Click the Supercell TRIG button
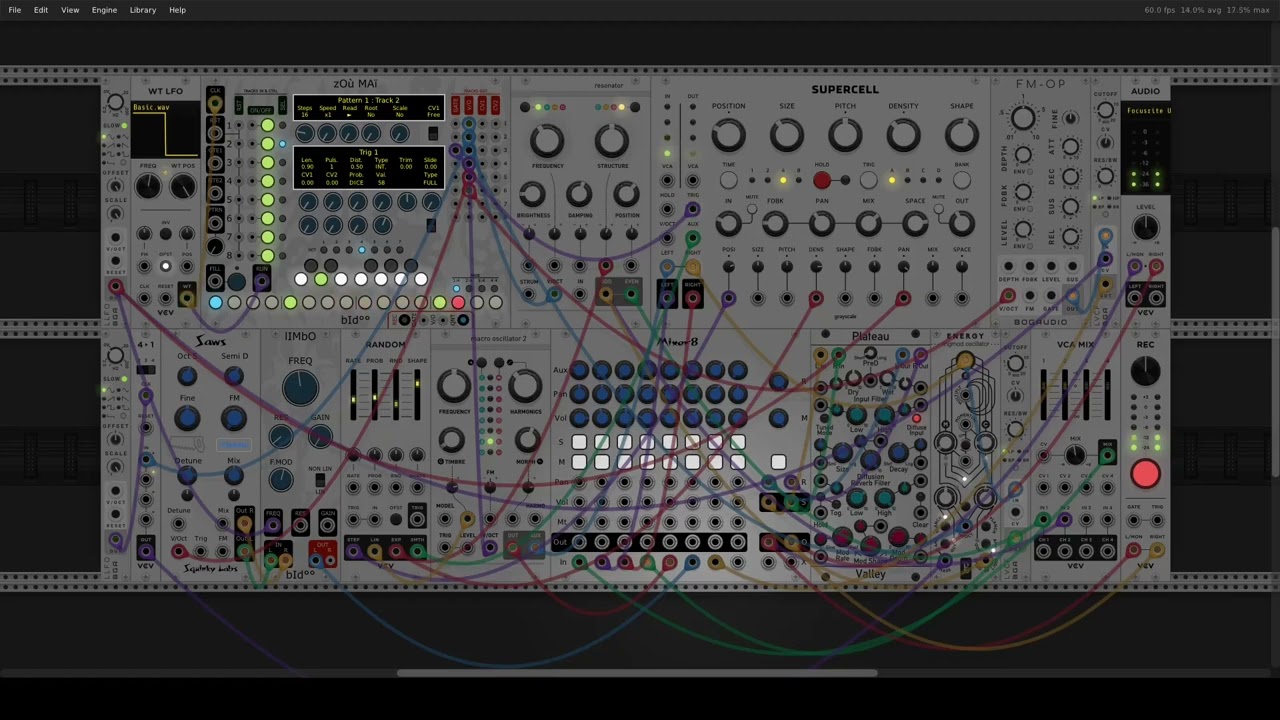The image size is (1280, 720). pos(869,181)
